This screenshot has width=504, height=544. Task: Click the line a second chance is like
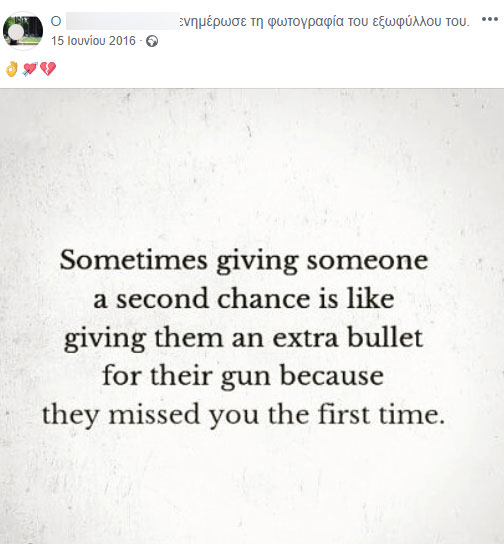[244, 299]
